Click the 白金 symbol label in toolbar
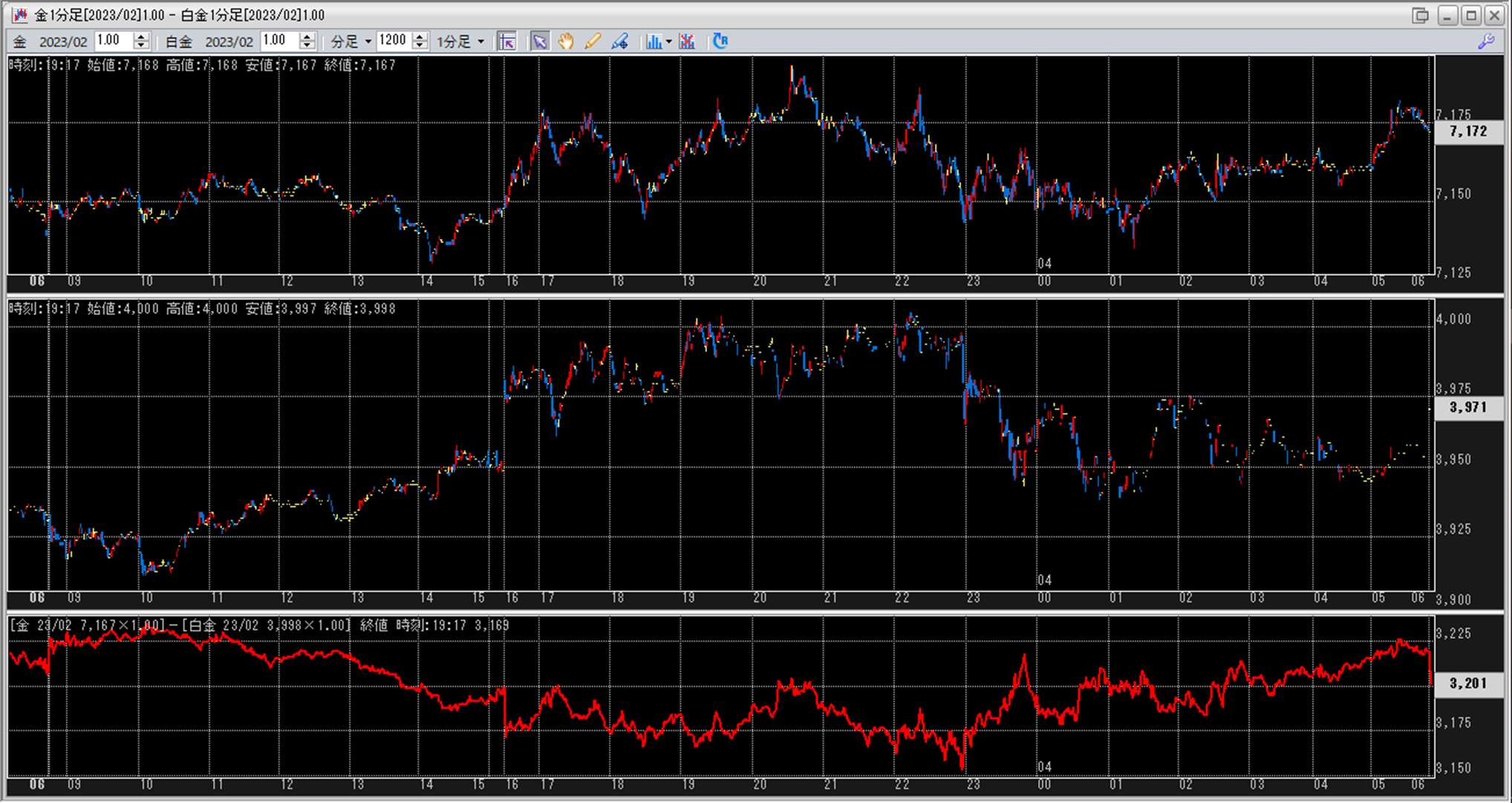This screenshot has height=803, width=1512. coord(178,42)
